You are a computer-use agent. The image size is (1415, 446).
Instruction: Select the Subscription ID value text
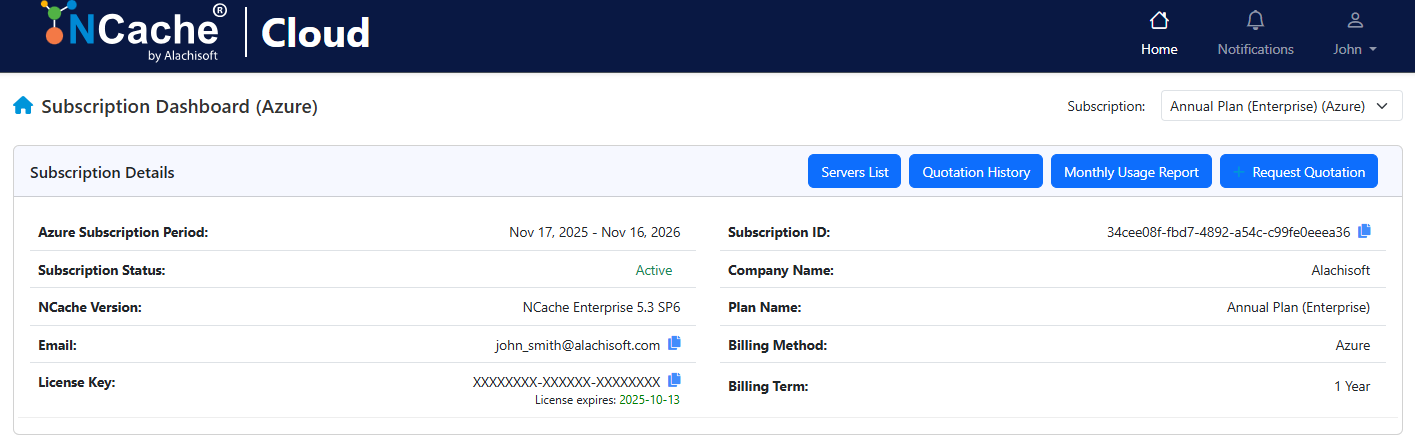(x=1228, y=232)
